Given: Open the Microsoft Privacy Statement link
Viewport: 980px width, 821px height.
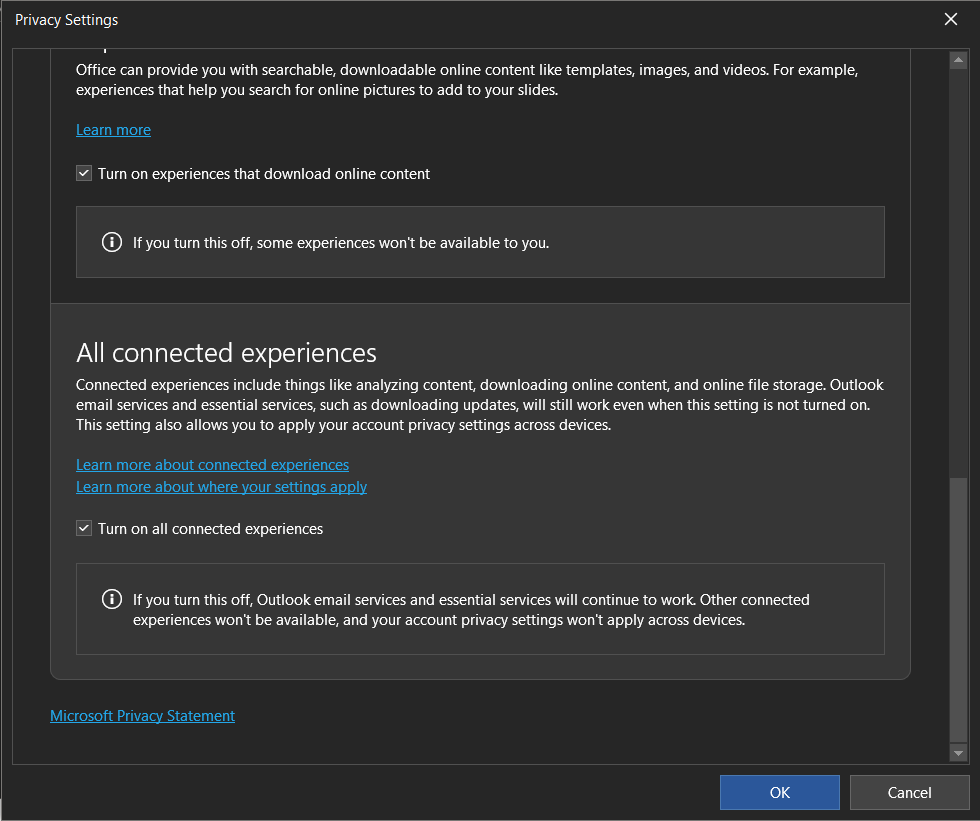Looking at the screenshot, I should point(142,715).
